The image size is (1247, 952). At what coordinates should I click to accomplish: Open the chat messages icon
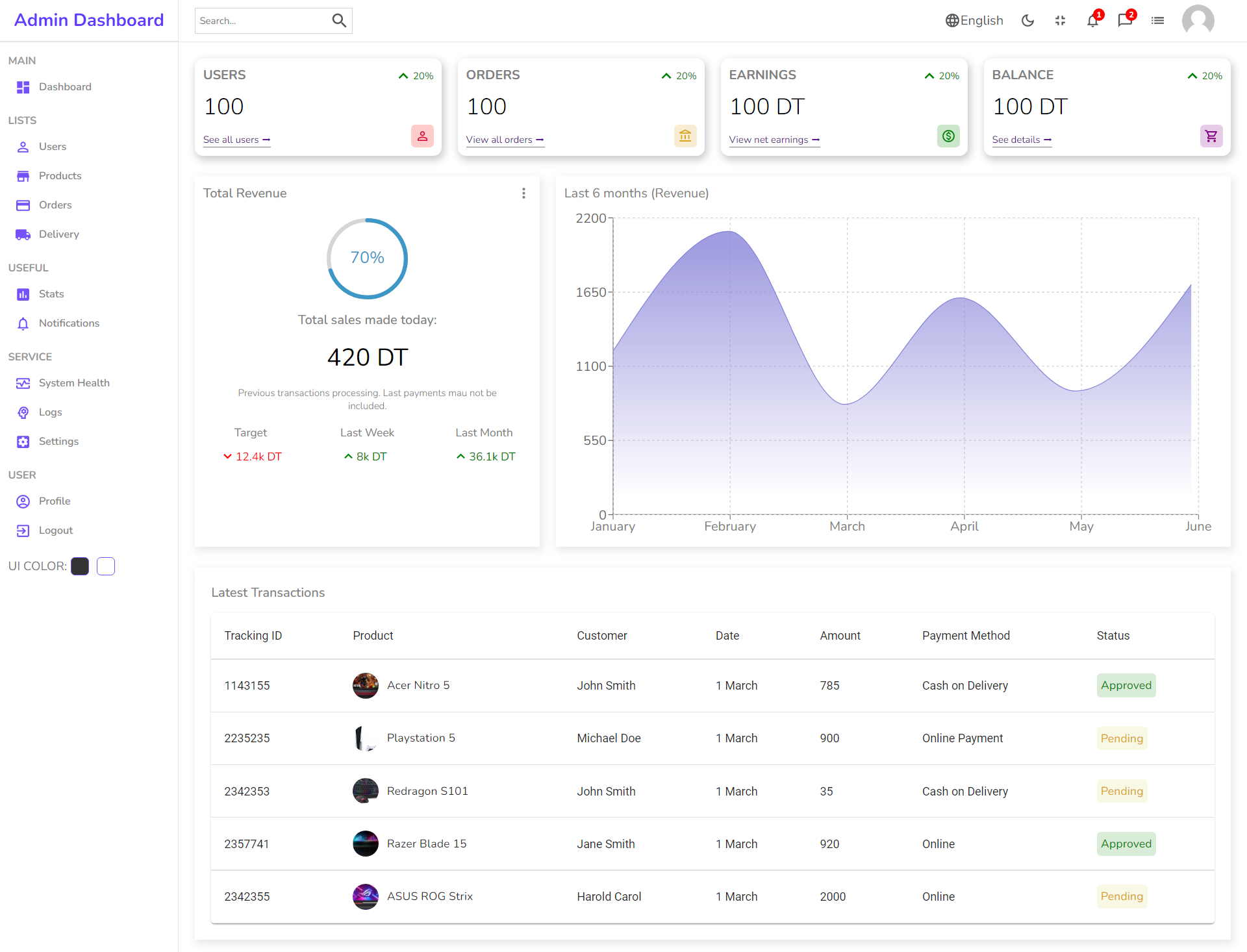pyautogui.click(x=1125, y=21)
